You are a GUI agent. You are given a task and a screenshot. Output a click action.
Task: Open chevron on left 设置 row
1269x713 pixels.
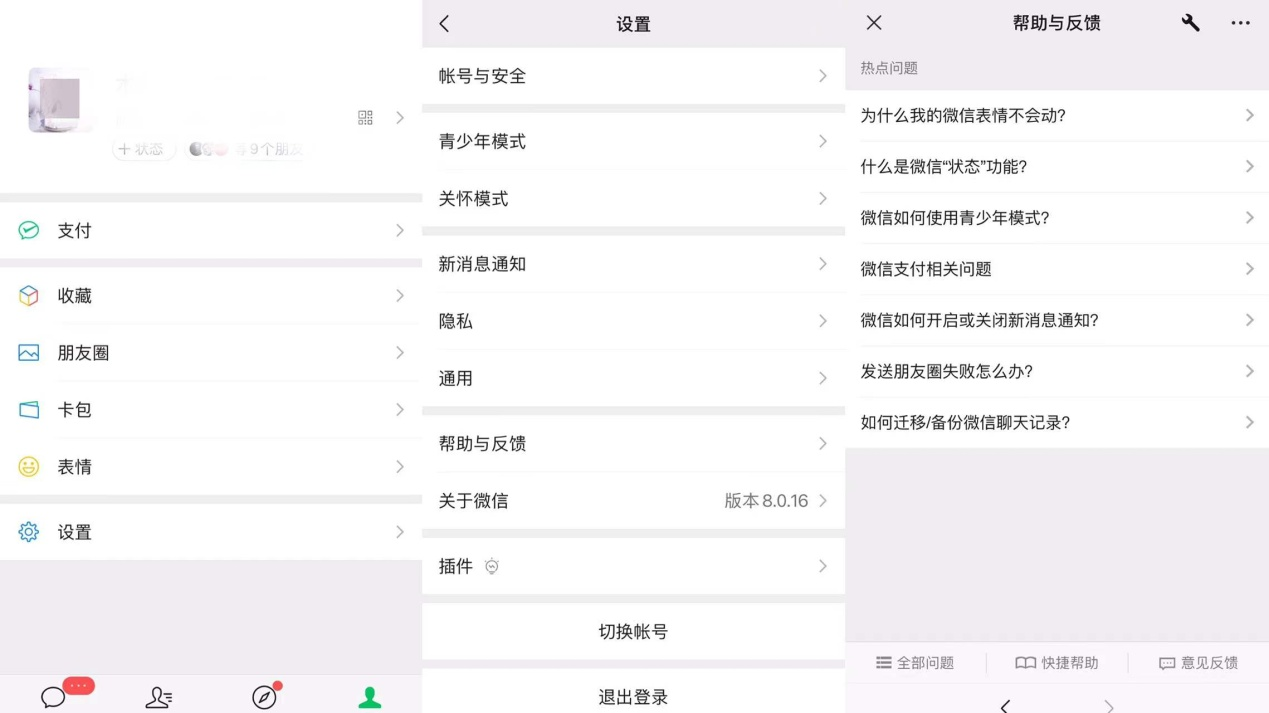pos(400,532)
